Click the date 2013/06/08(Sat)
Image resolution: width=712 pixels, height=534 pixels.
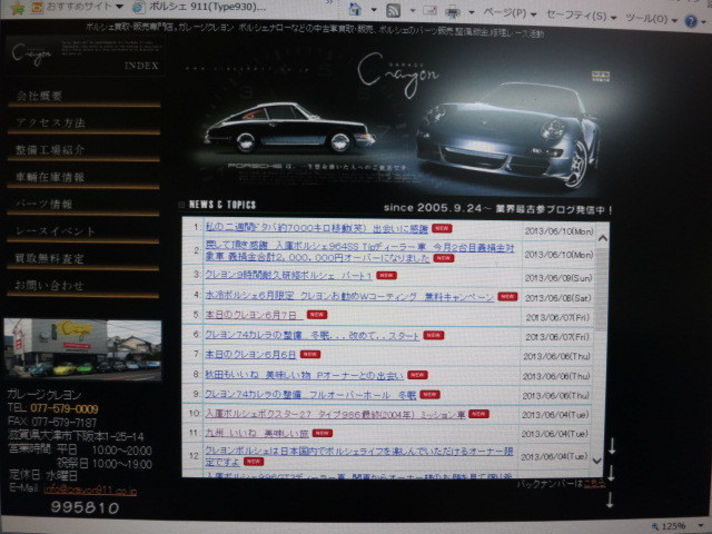[558, 298]
